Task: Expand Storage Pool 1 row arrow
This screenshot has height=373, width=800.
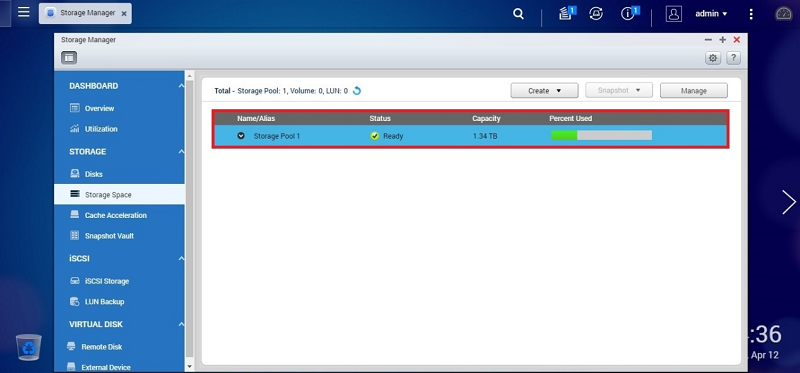Action: pyautogui.click(x=241, y=136)
